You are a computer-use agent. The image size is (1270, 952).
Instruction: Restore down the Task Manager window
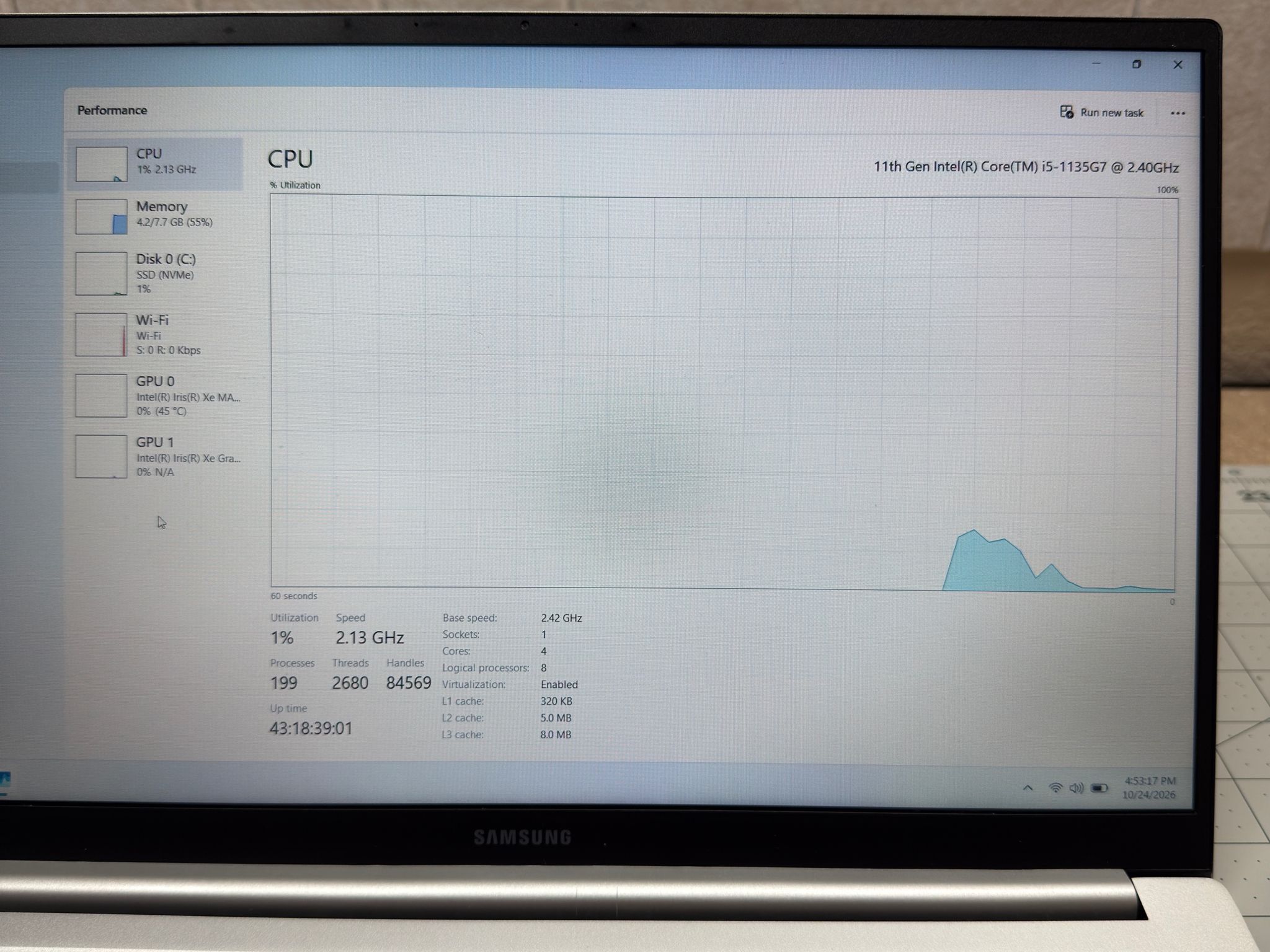point(1136,64)
